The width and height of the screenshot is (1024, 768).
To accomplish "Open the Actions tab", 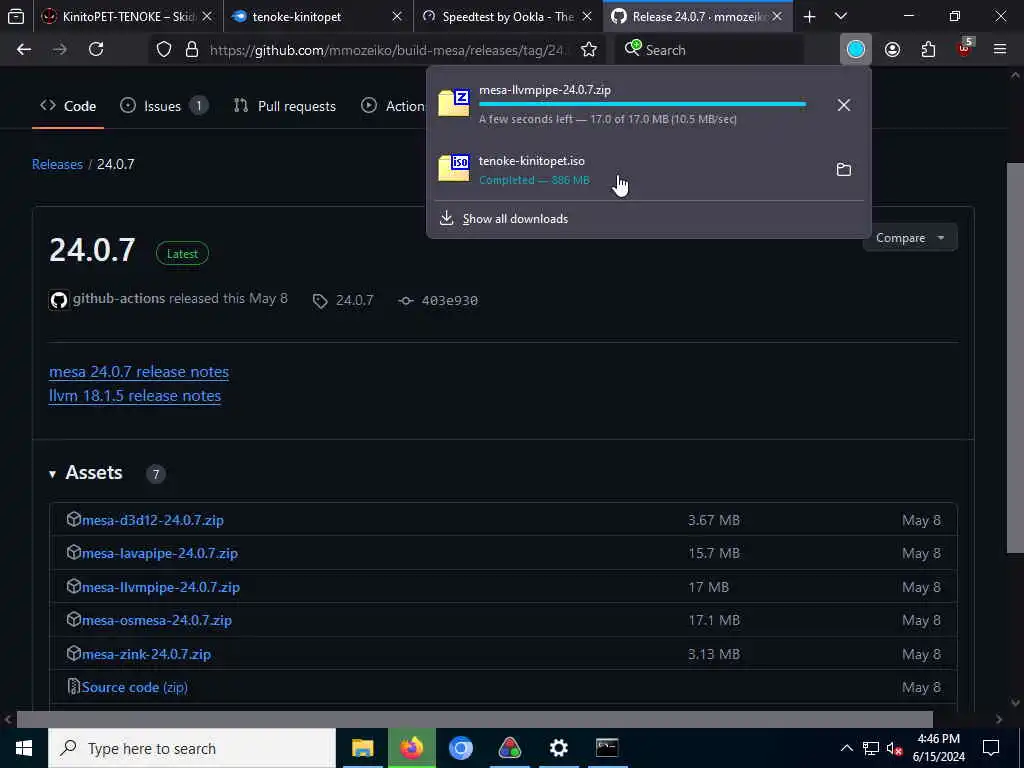I will coord(393,106).
